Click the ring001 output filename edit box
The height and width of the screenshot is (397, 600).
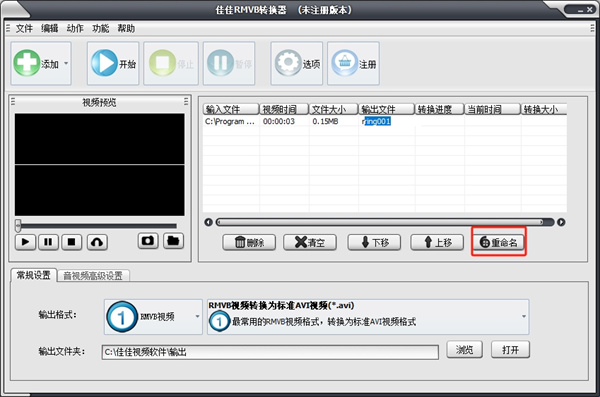[x=376, y=122]
